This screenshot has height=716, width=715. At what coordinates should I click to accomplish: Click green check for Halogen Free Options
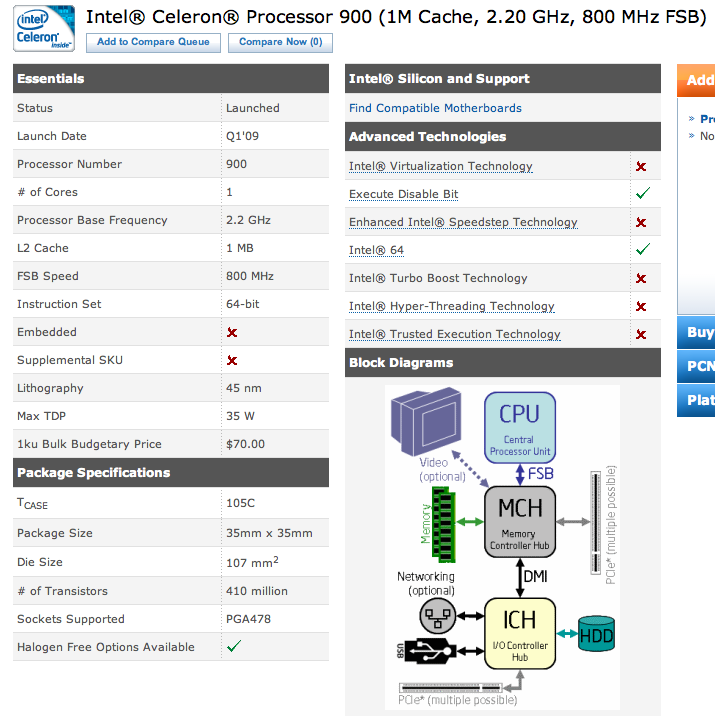point(234,646)
